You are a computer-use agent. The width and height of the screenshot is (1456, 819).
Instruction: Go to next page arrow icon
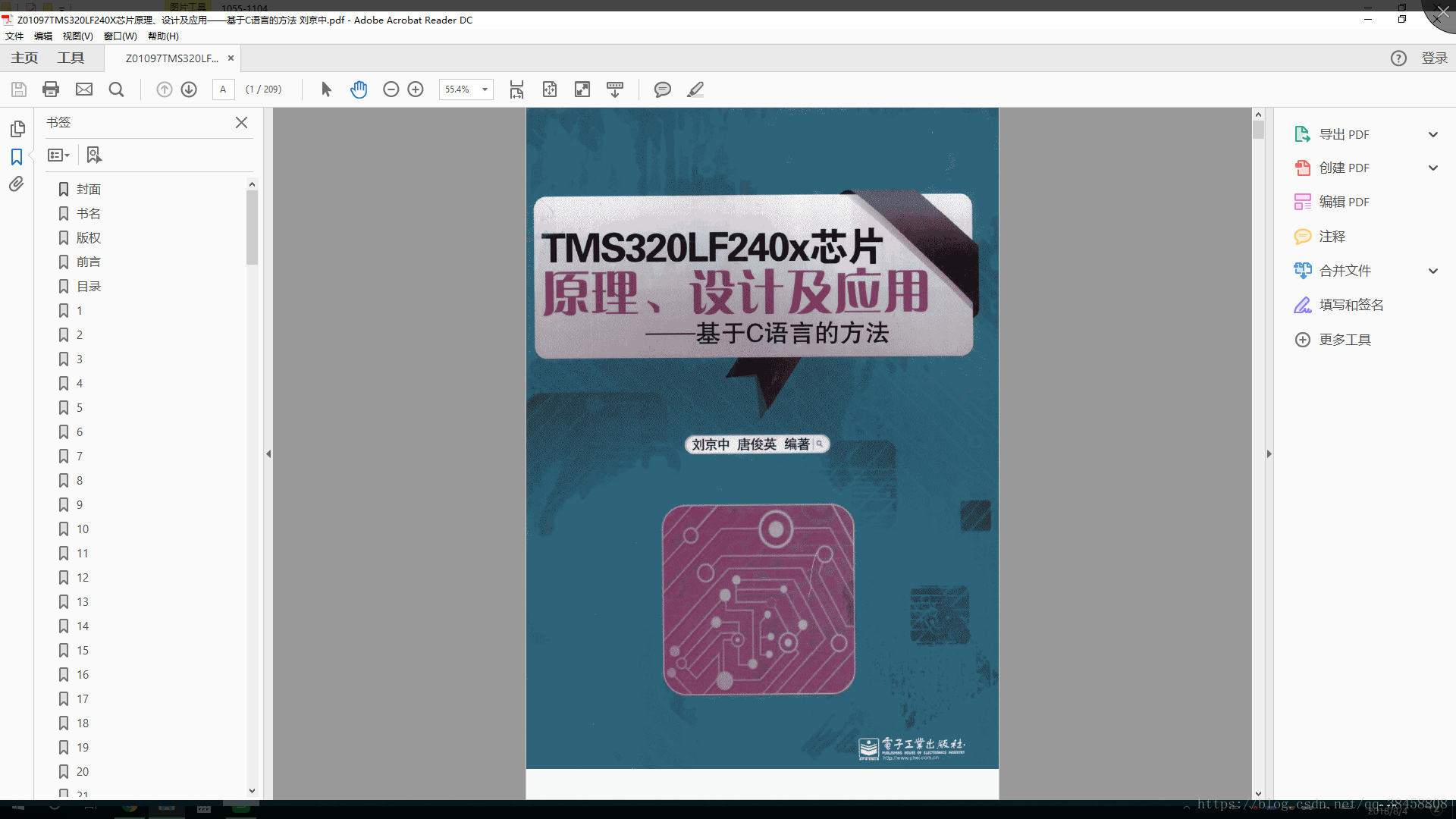[x=189, y=89]
